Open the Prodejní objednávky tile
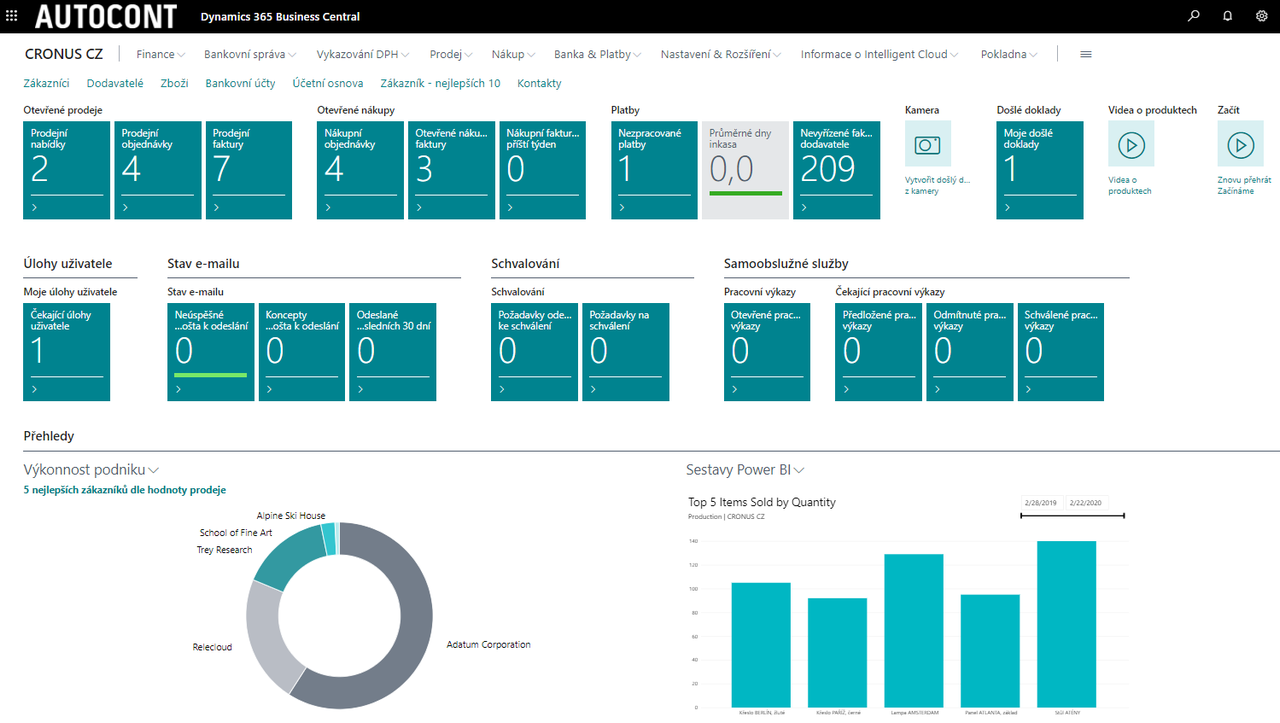Viewport: 1280px width, 723px height. [x=157, y=170]
